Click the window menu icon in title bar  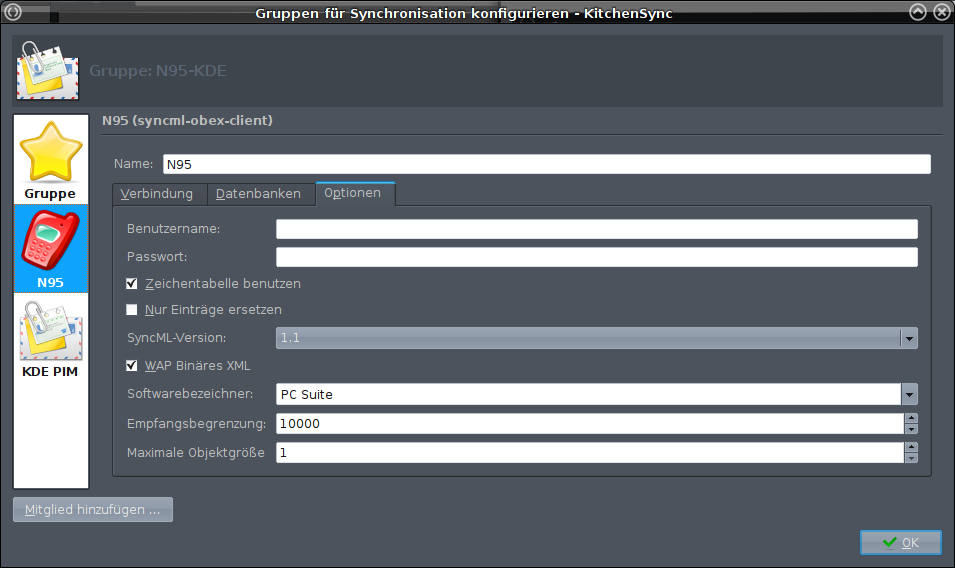pos(13,12)
